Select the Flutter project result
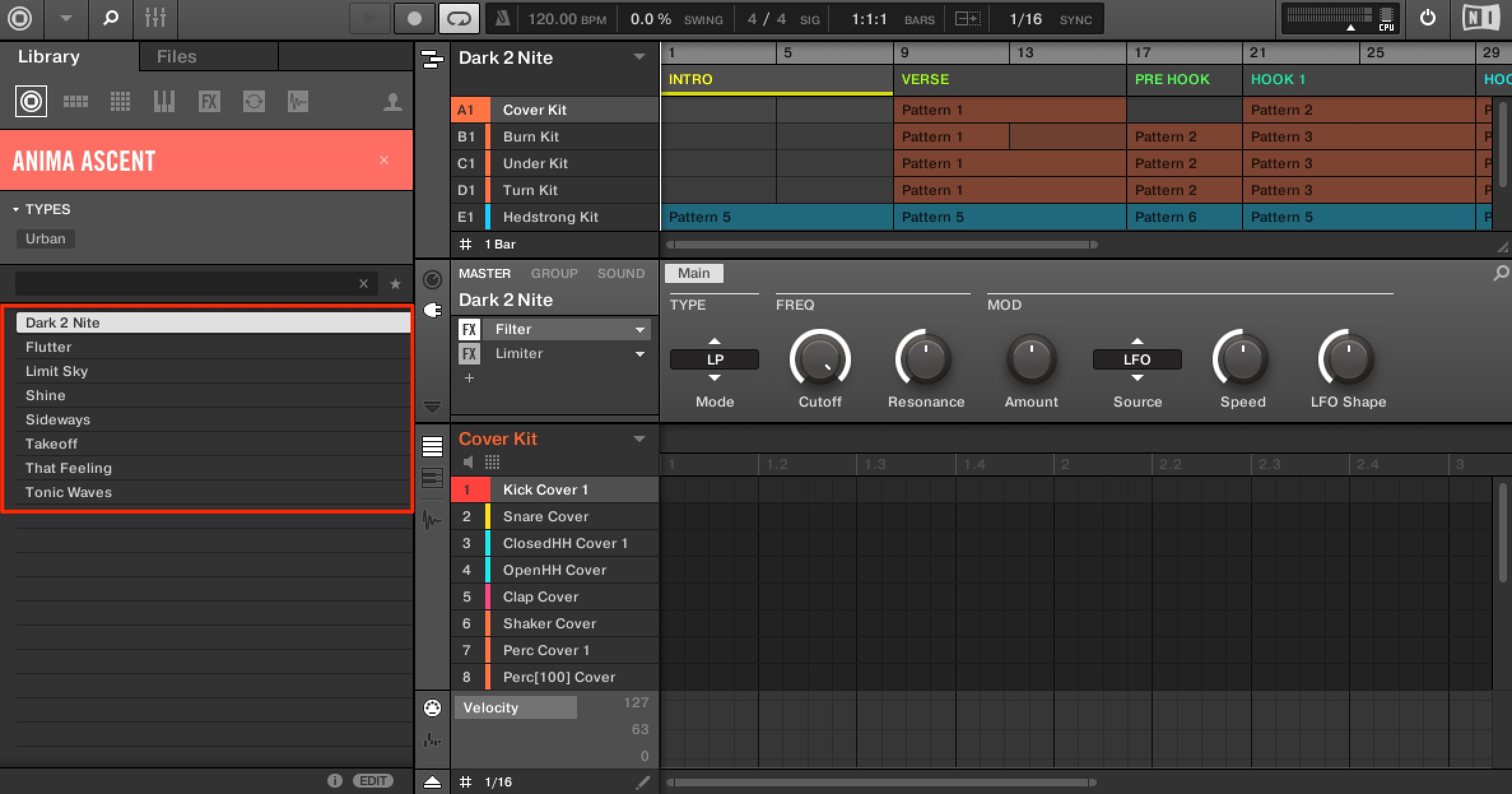This screenshot has height=794, width=1512. point(213,347)
